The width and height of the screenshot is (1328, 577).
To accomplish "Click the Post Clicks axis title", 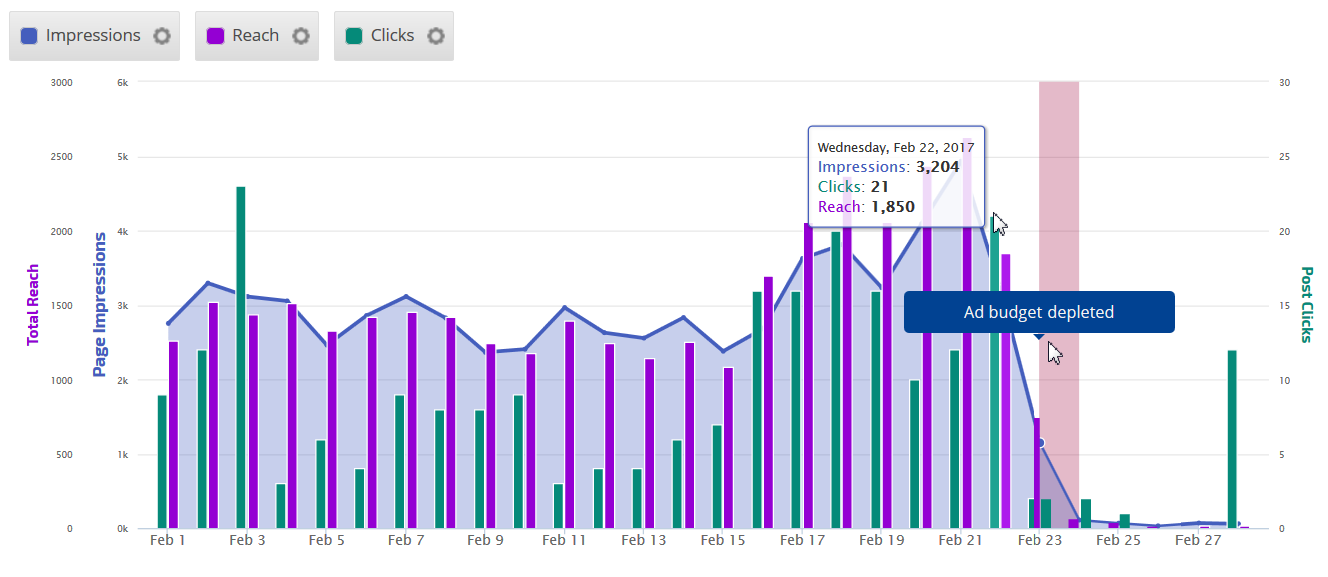I will point(1306,304).
